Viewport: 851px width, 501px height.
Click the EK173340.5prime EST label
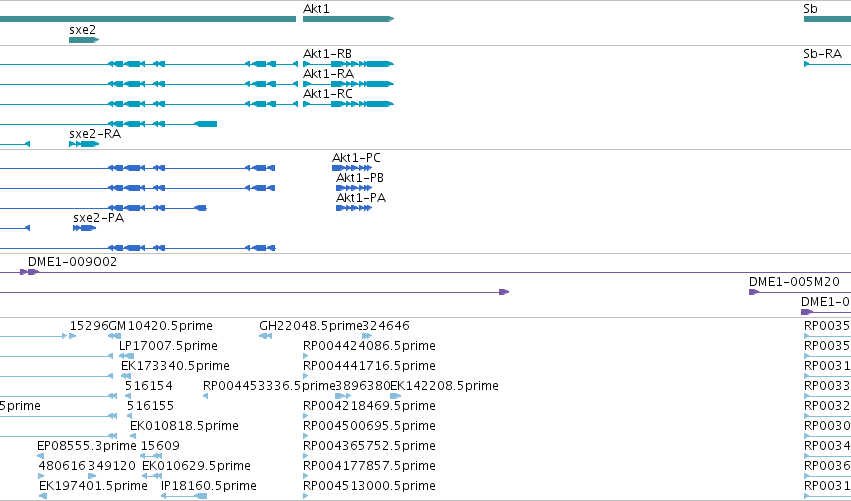175,366
